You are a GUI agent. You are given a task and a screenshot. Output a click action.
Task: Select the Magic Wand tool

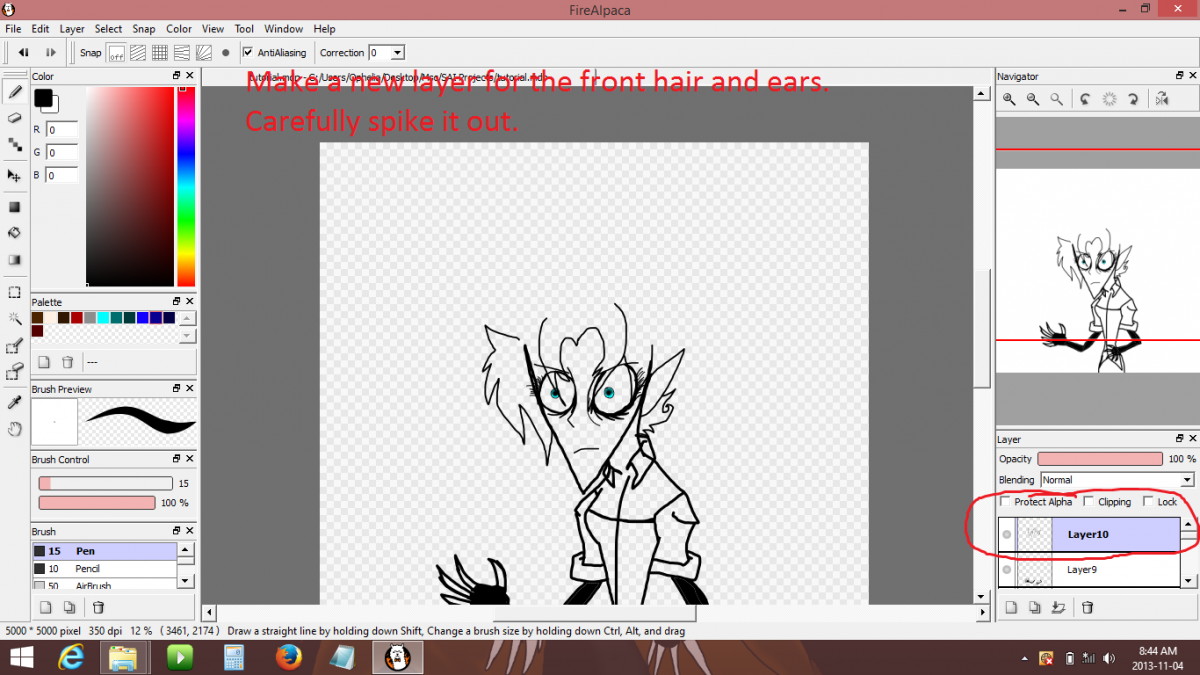(x=15, y=319)
